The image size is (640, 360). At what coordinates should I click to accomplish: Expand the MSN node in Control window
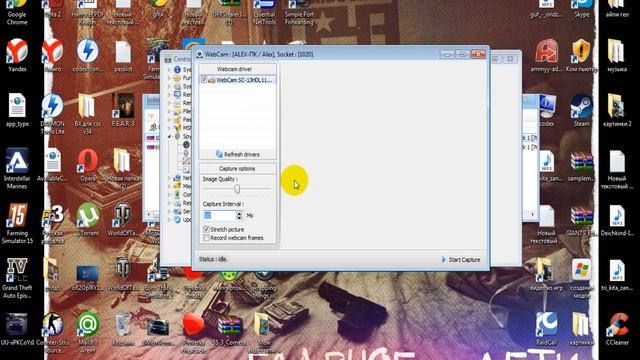[169, 128]
